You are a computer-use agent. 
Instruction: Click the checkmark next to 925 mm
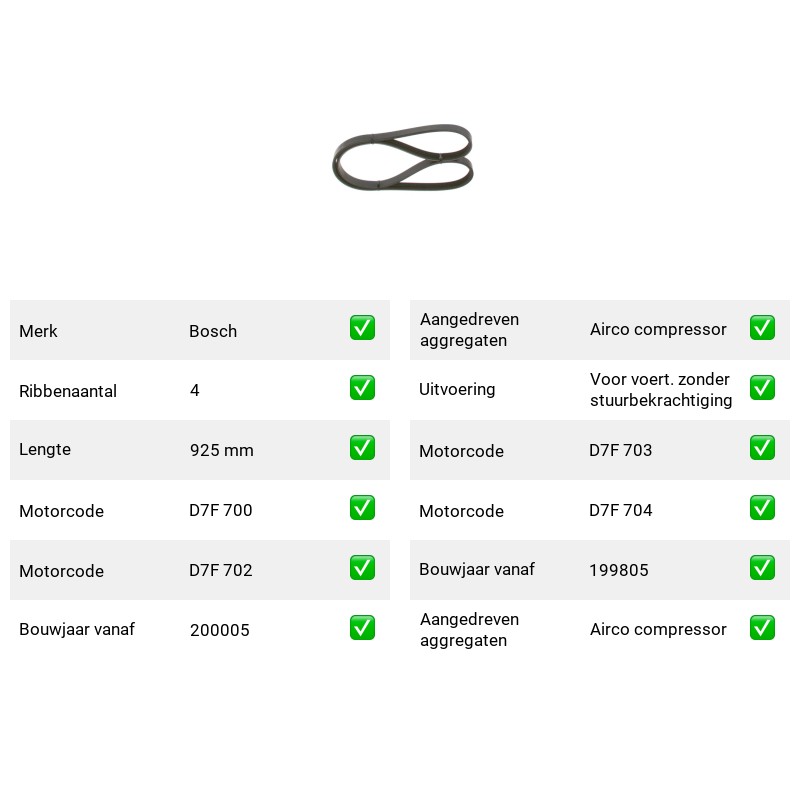pyautogui.click(x=362, y=447)
